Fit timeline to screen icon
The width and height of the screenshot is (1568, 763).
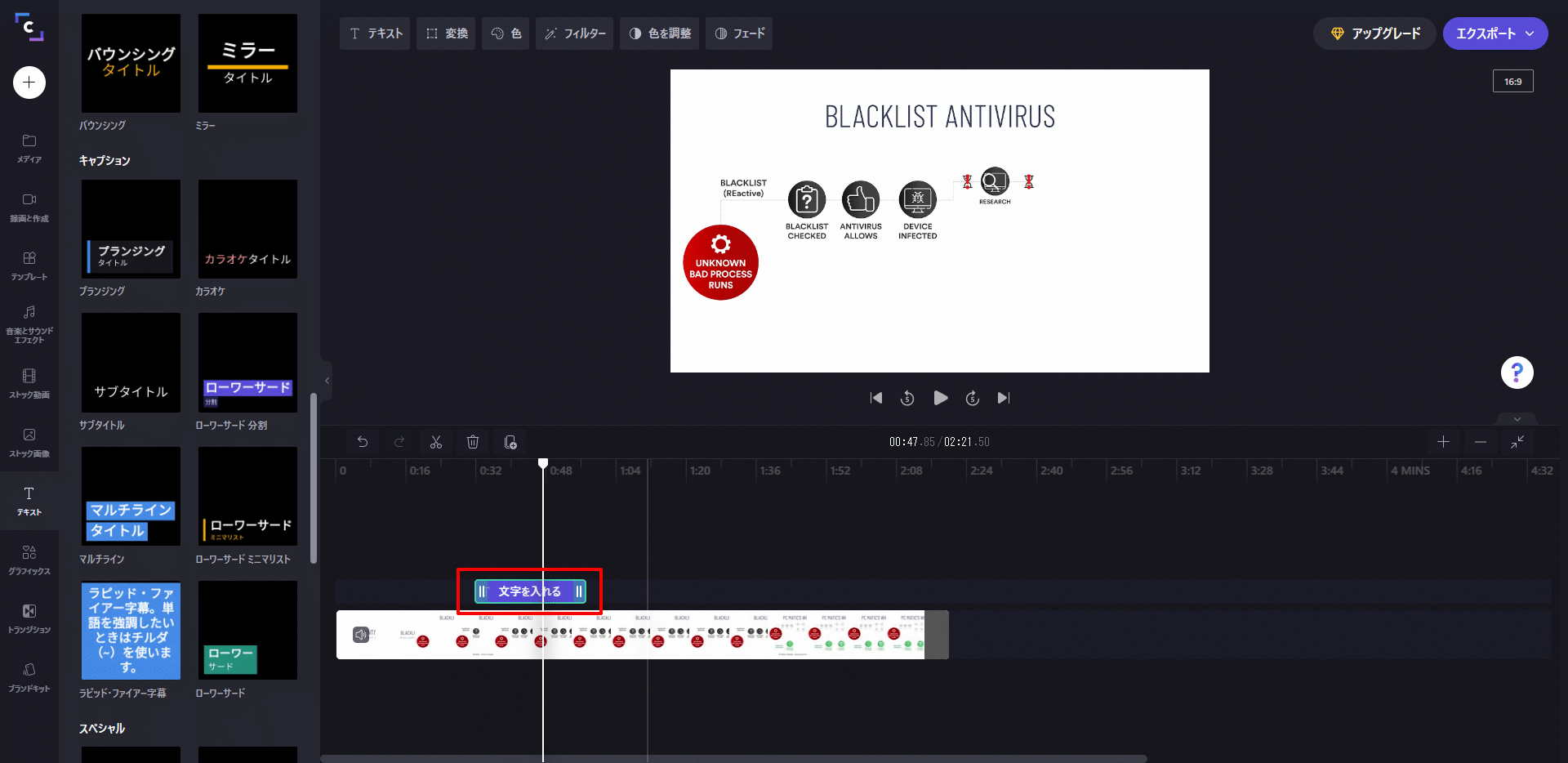pyautogui.click(x=1517, y=442)
